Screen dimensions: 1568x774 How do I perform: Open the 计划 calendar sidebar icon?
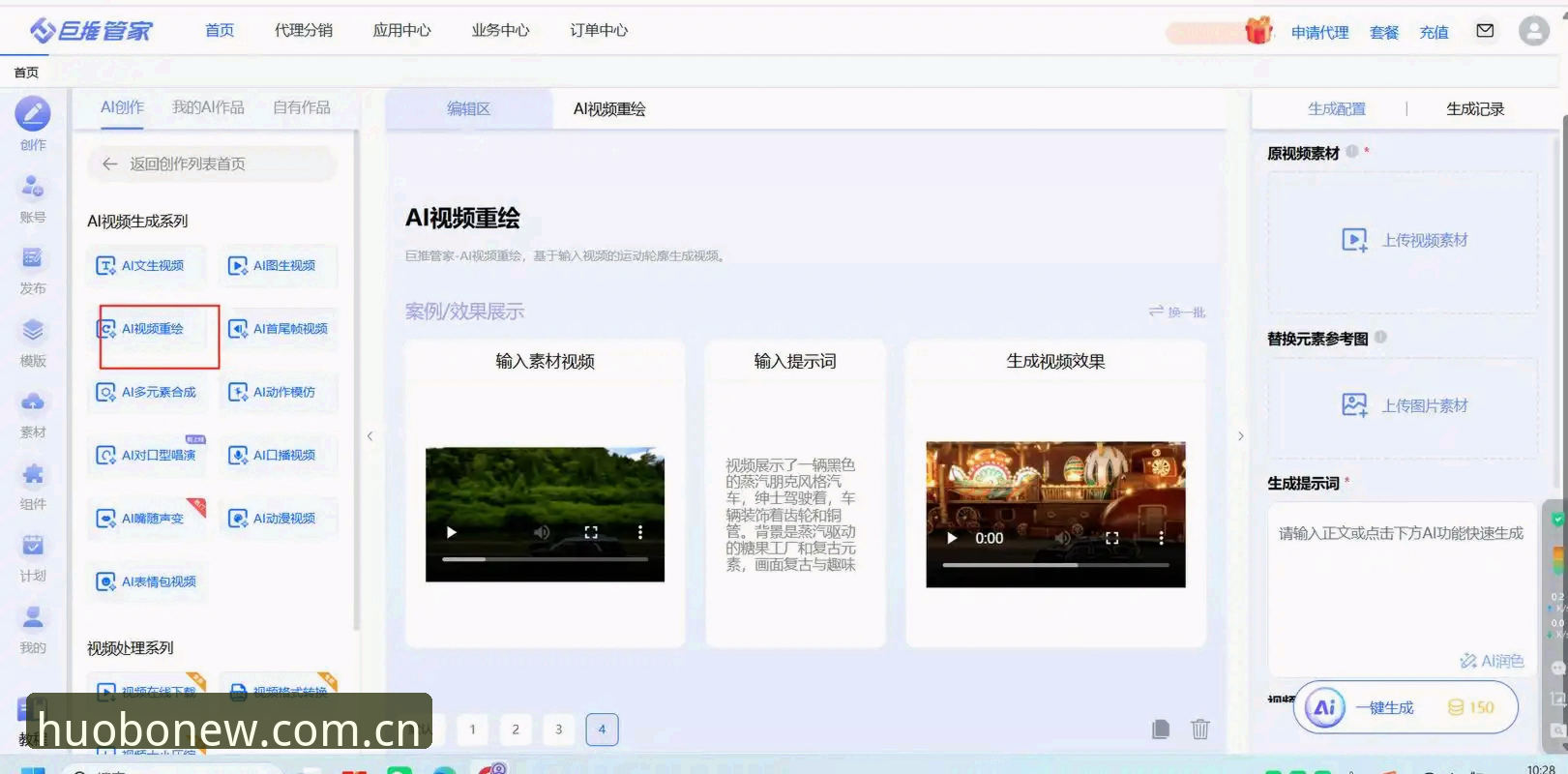click(x=33, y=545)
